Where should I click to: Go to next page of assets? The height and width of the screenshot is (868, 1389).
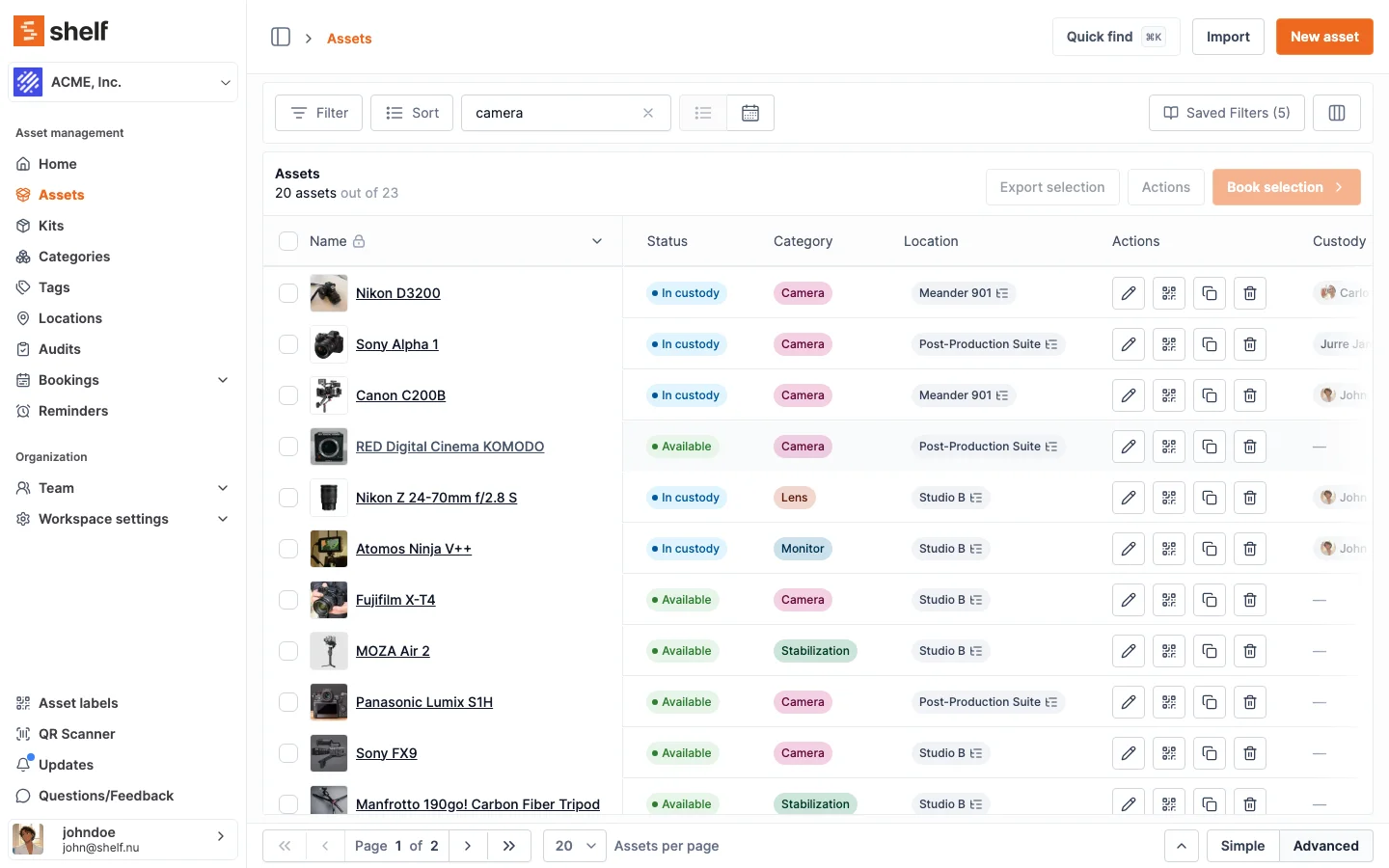[468, 846]
